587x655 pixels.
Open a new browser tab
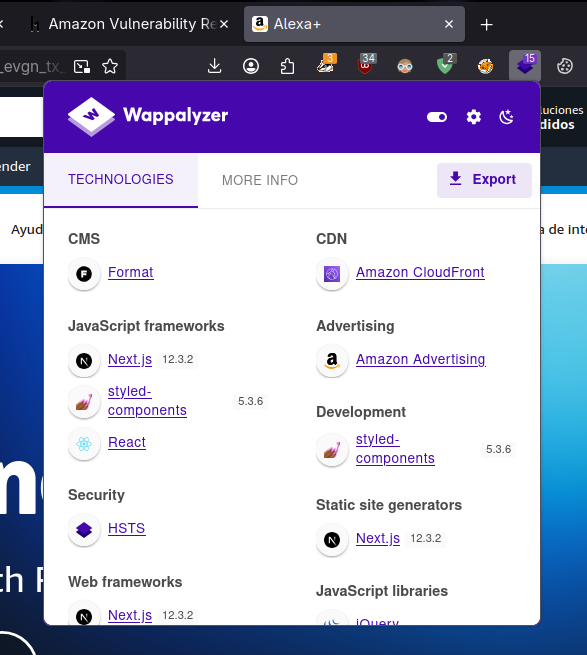(486, 25)
